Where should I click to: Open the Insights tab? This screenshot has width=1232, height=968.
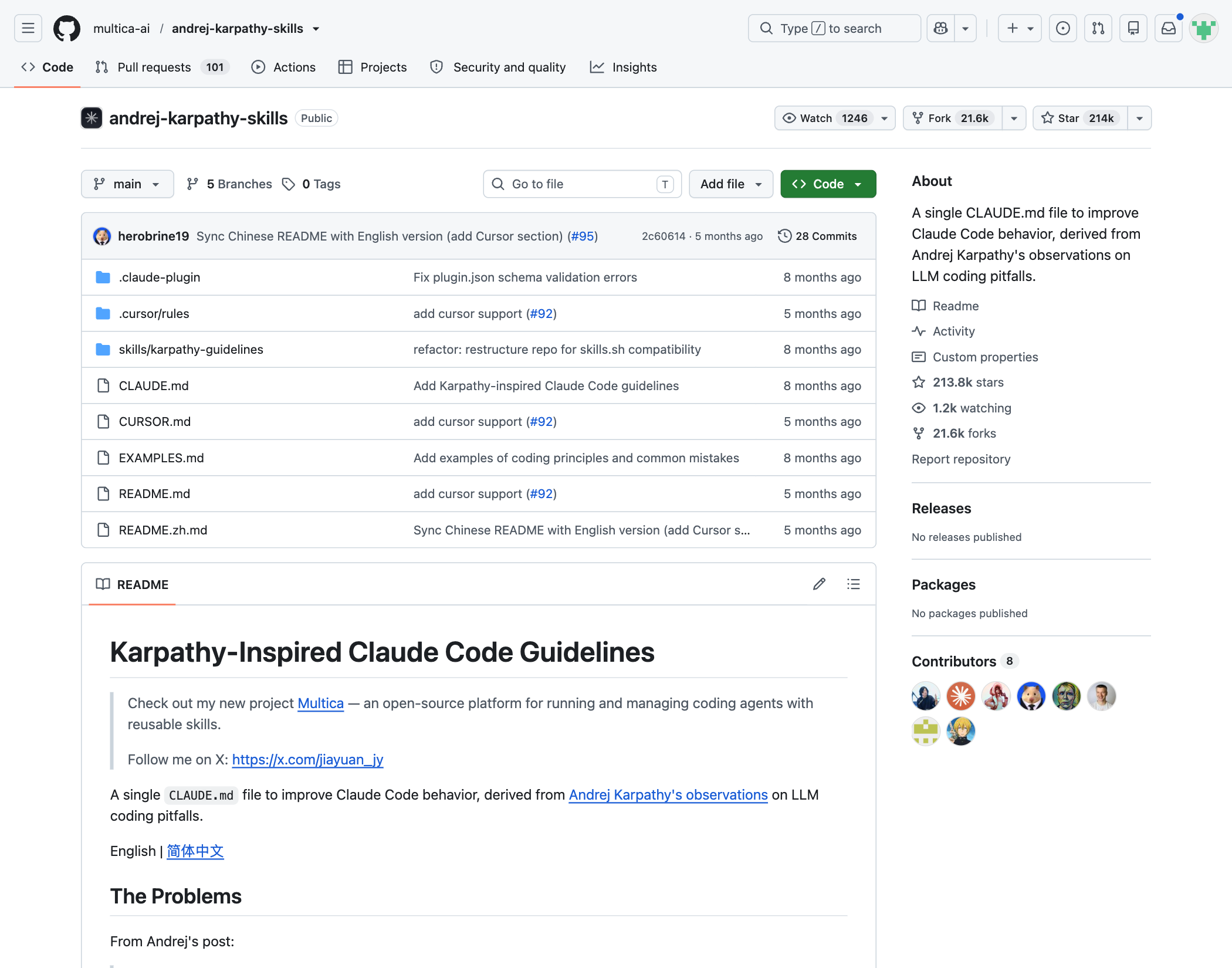[624, 67]
